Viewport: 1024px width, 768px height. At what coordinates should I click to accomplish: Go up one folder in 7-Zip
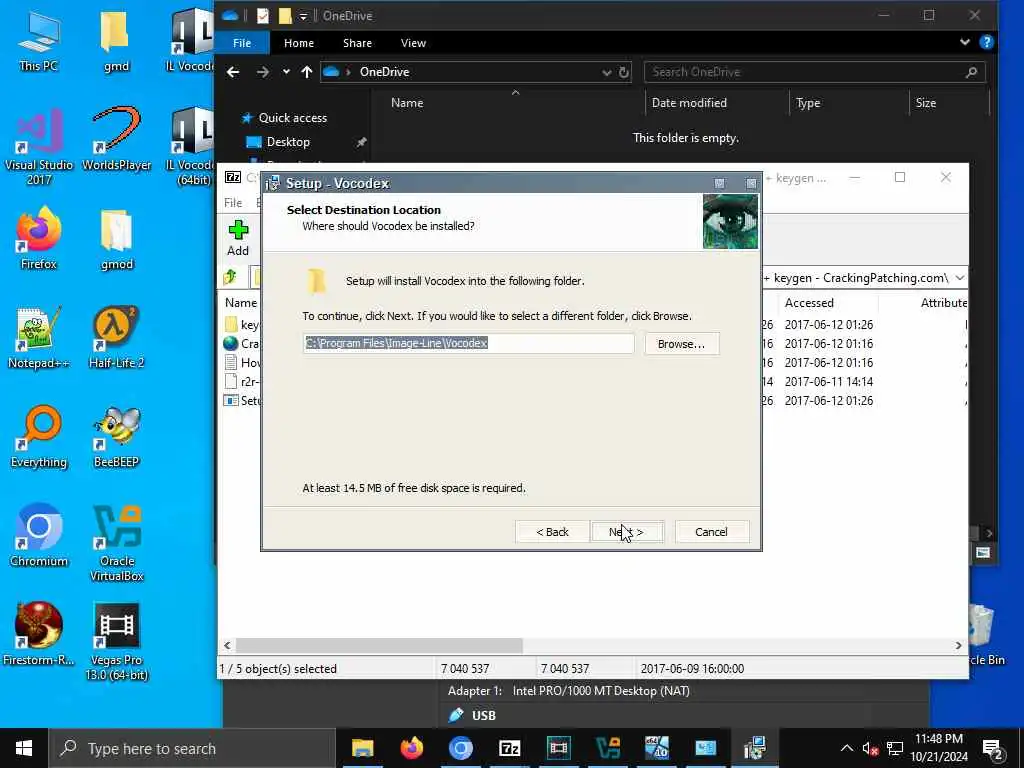(x=230, y=278)
